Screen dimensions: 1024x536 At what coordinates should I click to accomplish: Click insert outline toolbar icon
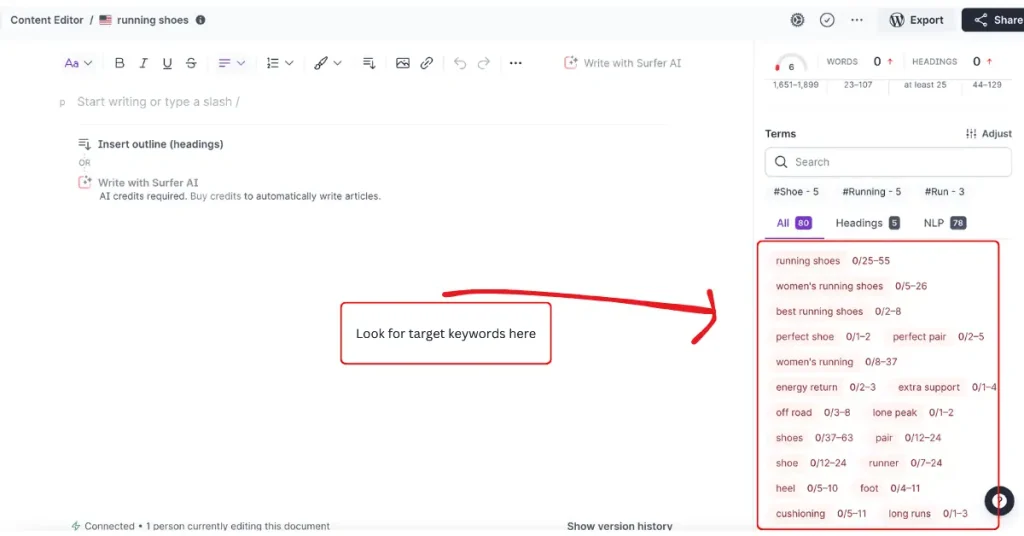click(x=369, y=63)
